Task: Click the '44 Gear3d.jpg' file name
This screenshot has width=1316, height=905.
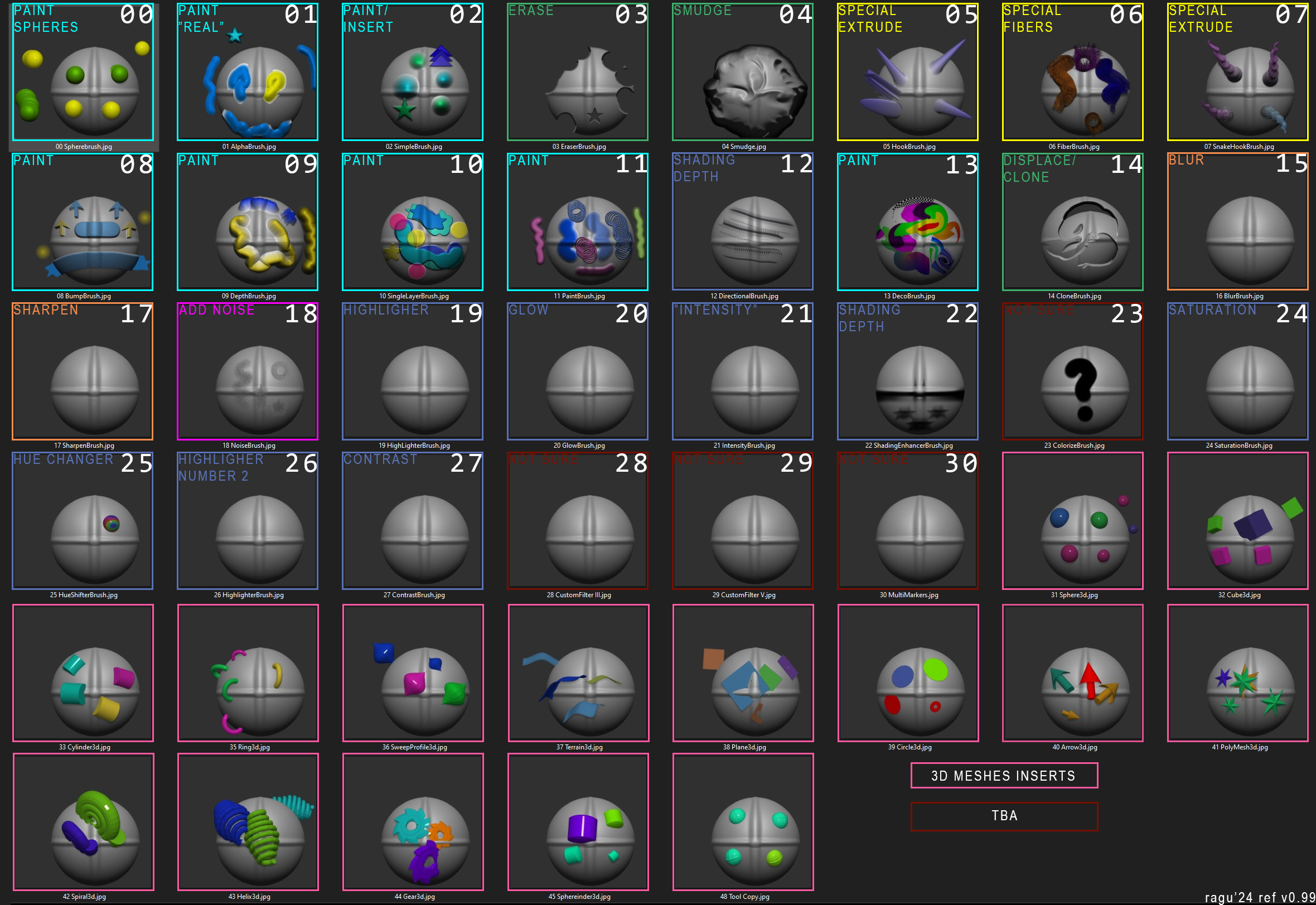Action: (x=414, y=897)
